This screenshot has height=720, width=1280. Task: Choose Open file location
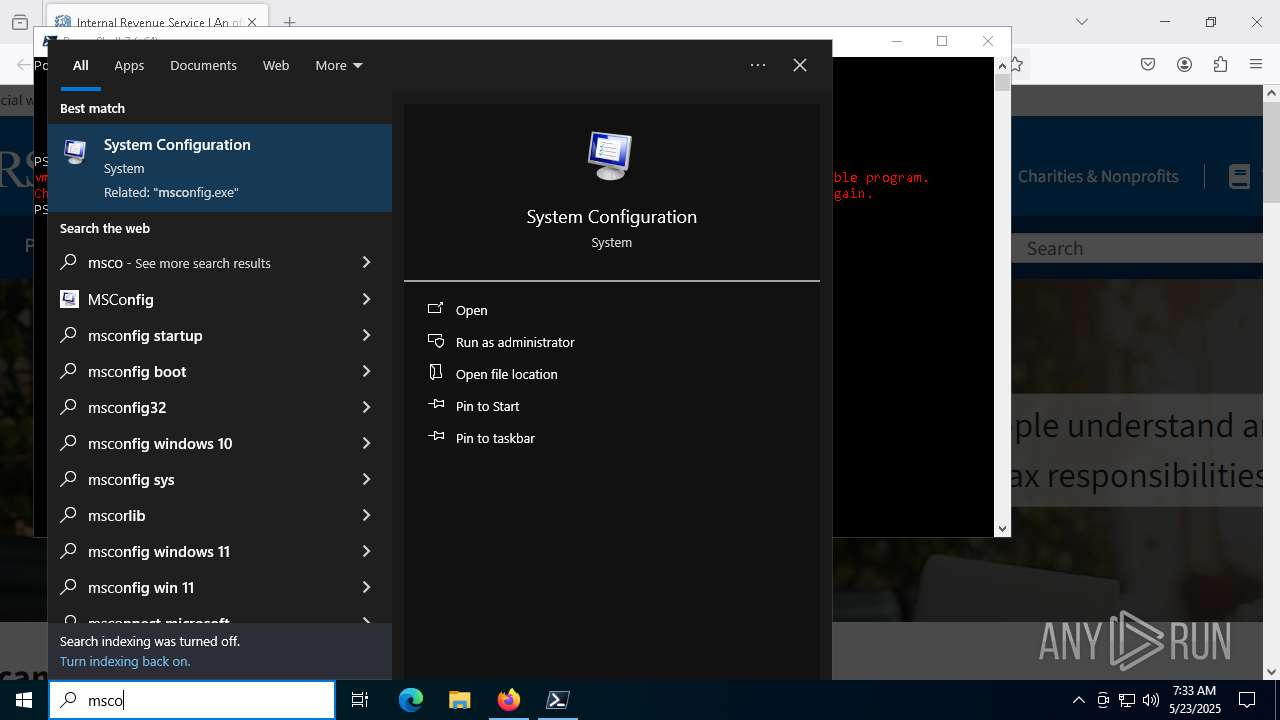coord(507,374)
